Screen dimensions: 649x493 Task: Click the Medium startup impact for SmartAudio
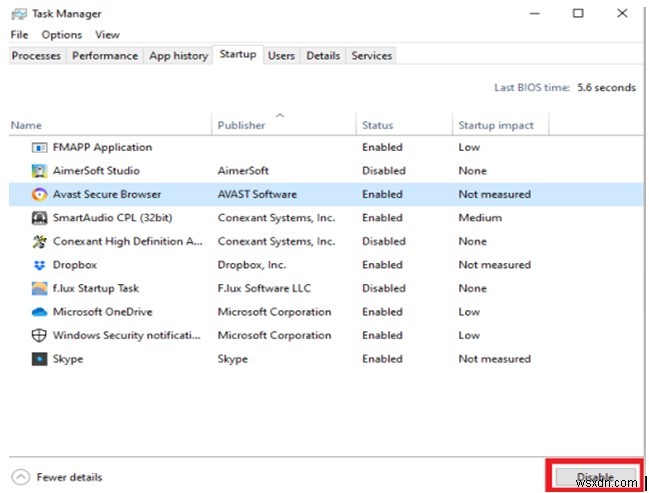[480, 218]
